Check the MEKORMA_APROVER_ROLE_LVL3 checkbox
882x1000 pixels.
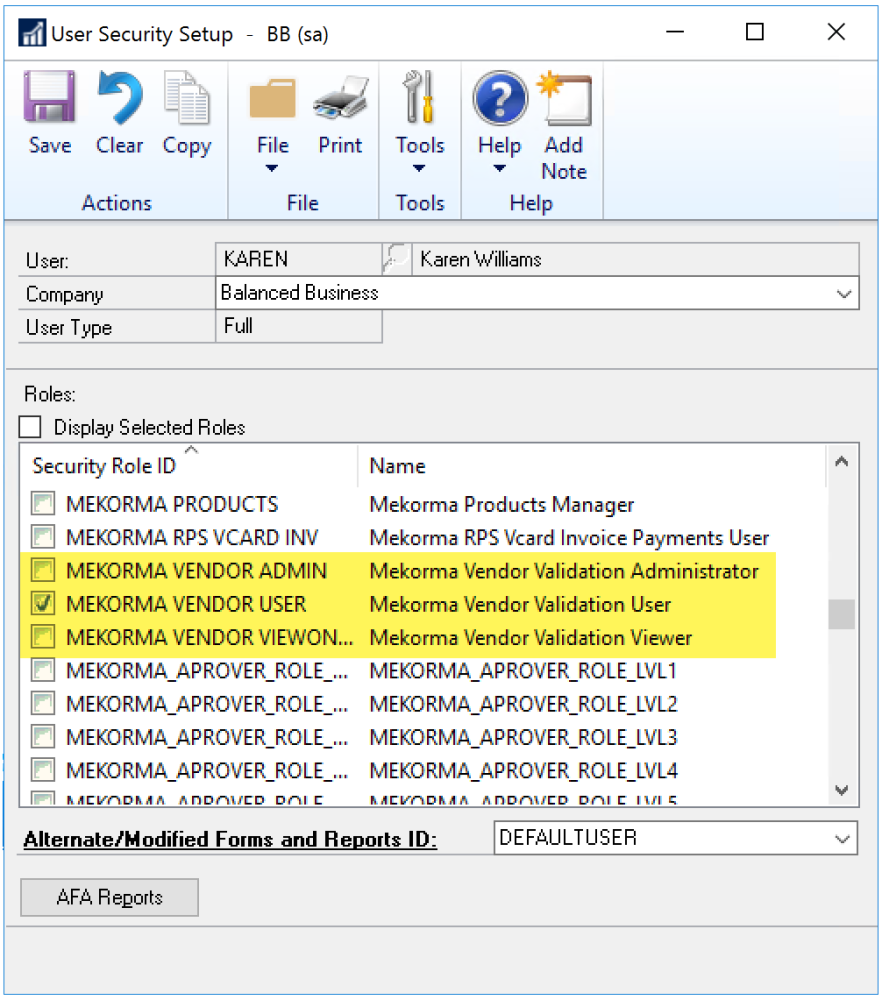click(x=43, y=737)
